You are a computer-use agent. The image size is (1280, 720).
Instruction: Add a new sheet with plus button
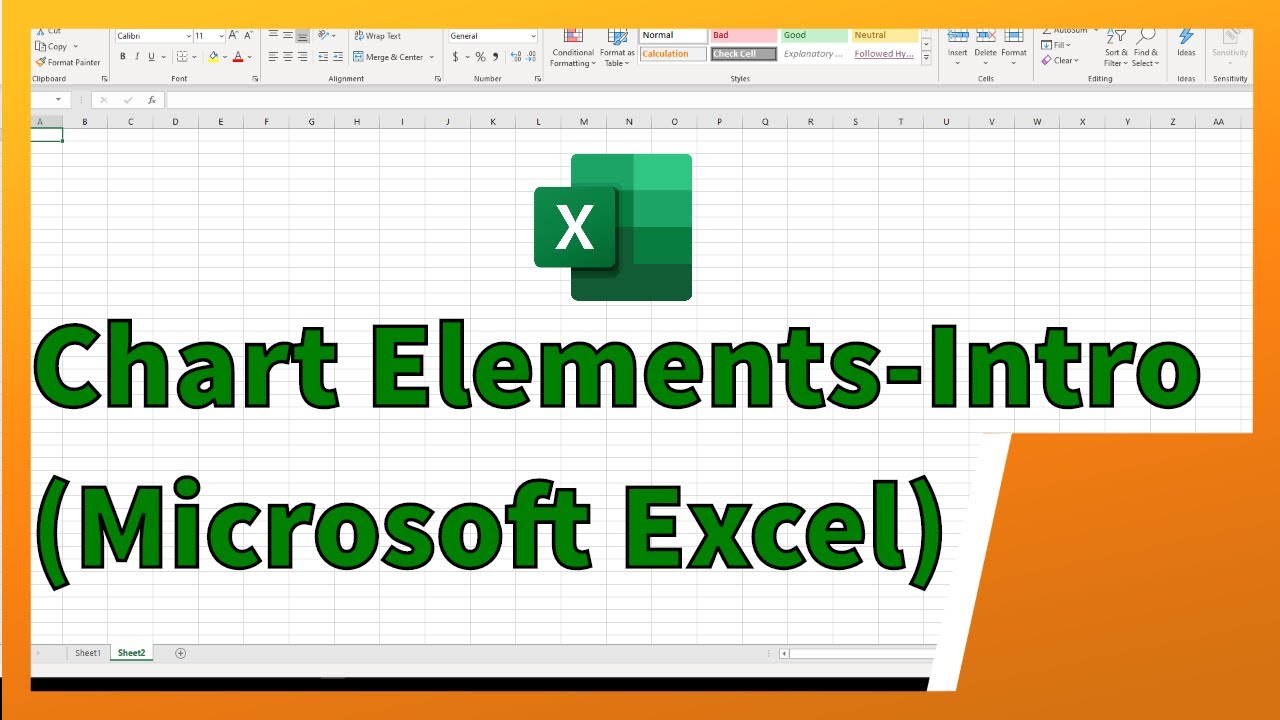click(x=181, y=653)
